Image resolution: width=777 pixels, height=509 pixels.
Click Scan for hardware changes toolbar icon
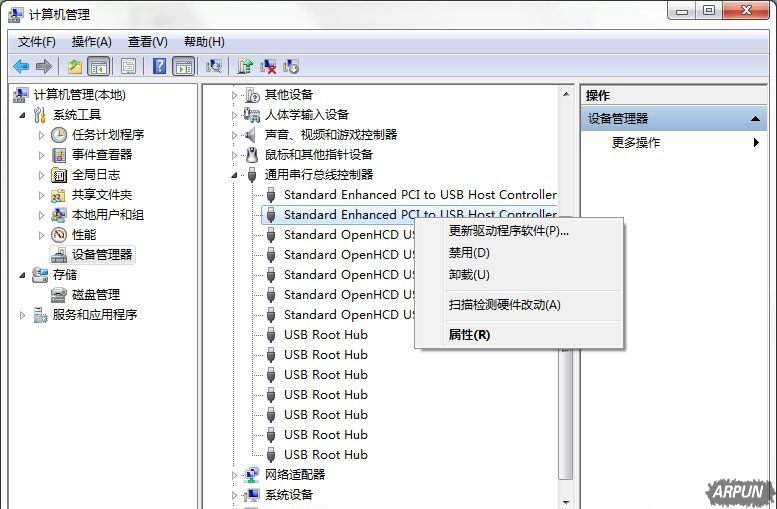(x=214, y=66)
